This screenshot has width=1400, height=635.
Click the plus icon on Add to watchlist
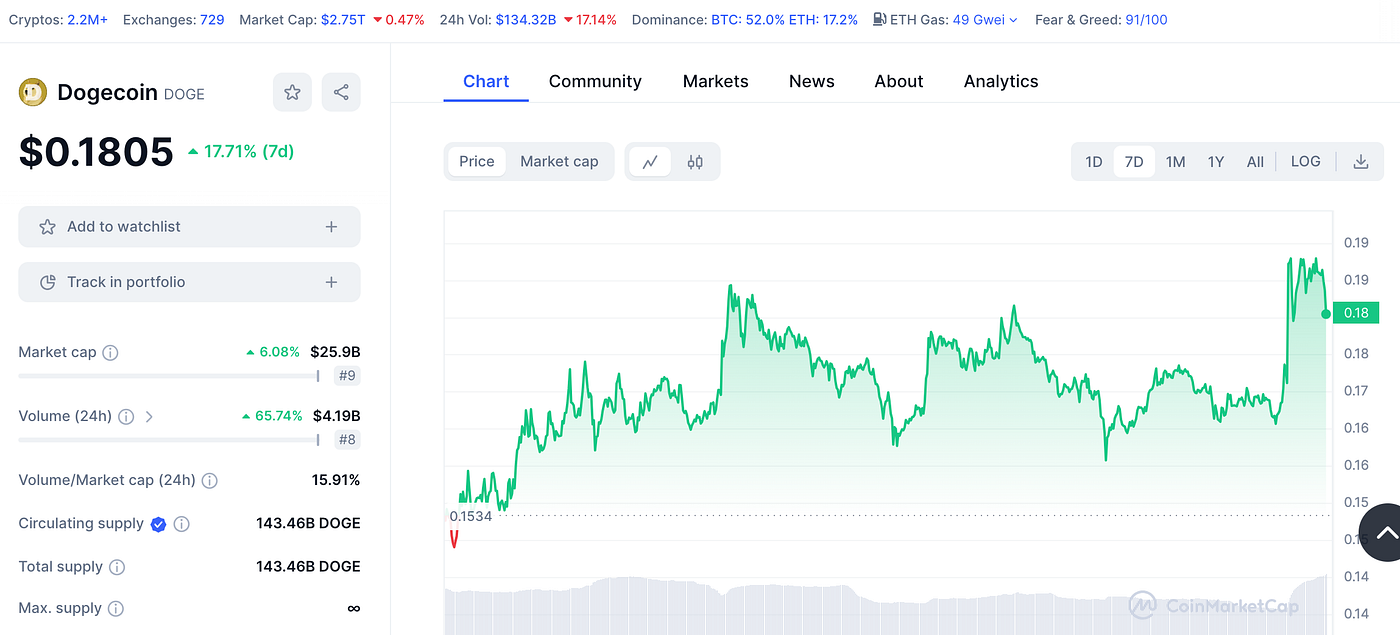(331, 227)
